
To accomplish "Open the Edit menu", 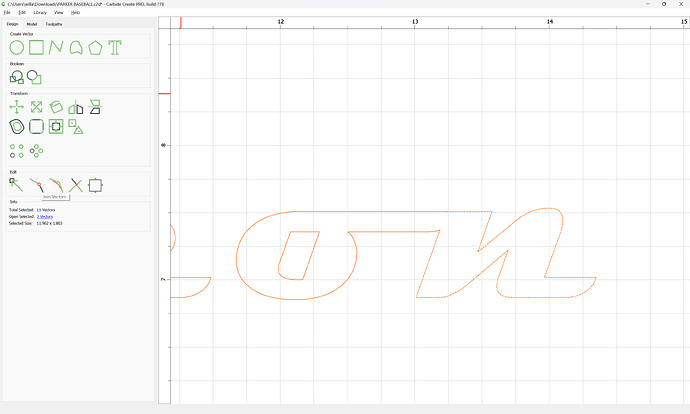I will [22, 12].
